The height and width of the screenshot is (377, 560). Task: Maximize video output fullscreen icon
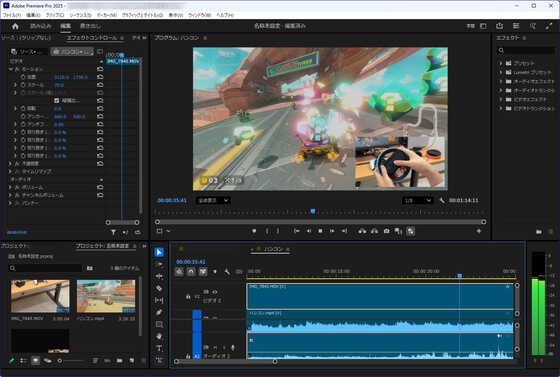tap(549, 26)
